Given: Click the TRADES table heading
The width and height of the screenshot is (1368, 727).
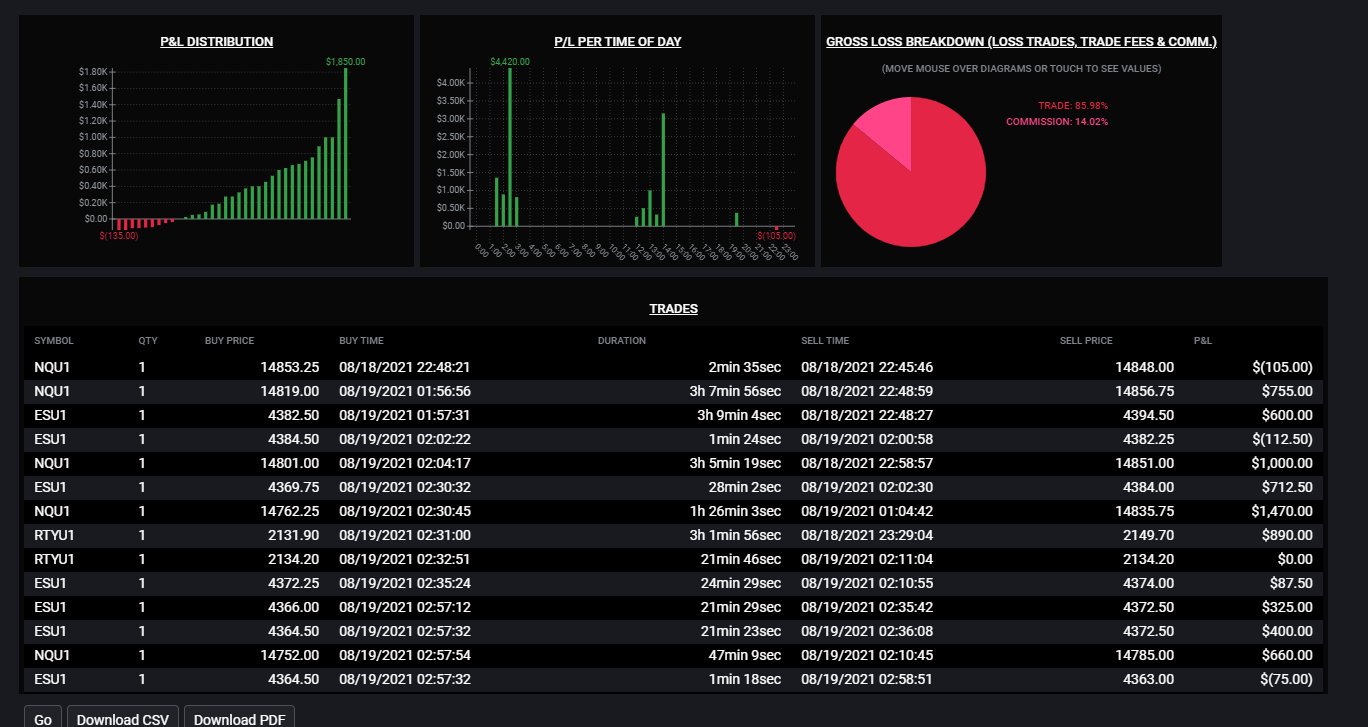Looking at the screenshot, I should 674,309.
